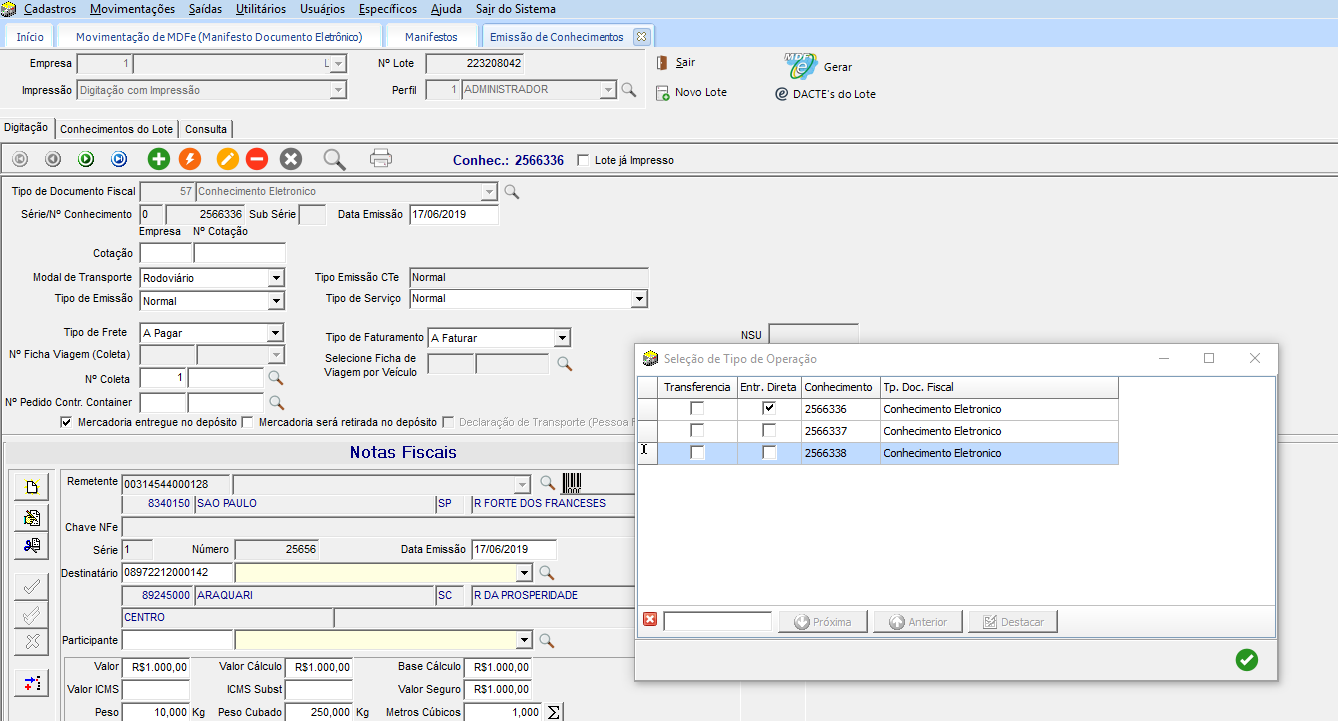This screenshot has width=1338, height=721.
Task: Click the sigma sum icon beside Metros Cúbicos
Action: [554, 713]
